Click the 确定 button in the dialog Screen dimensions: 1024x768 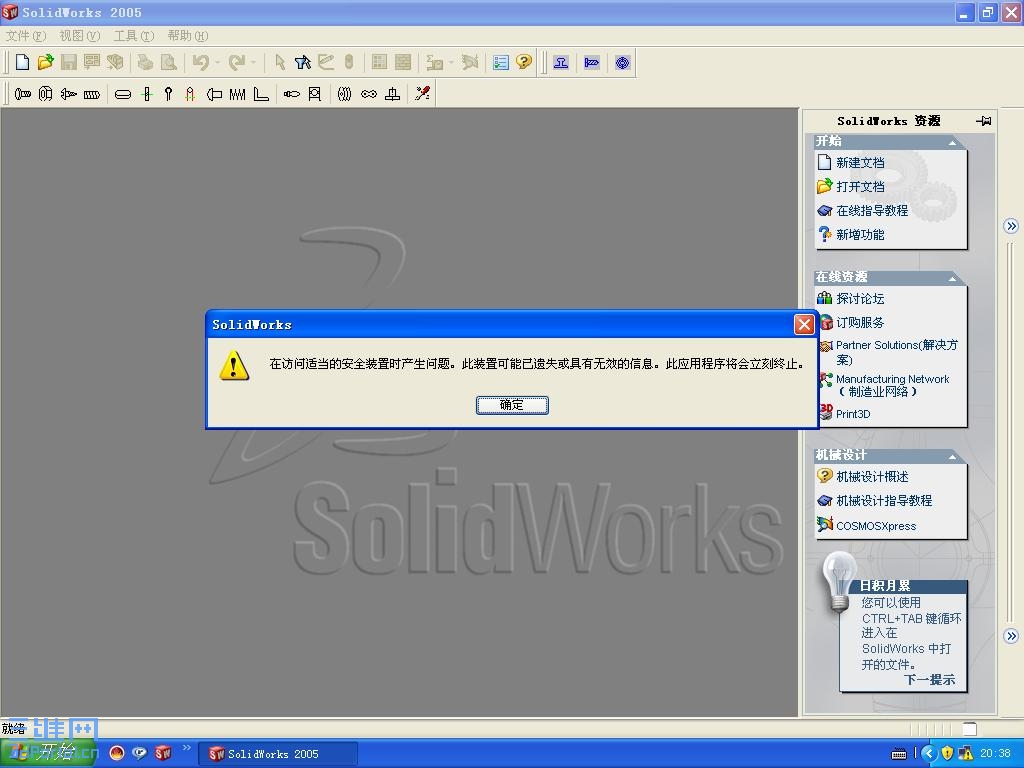click(x=512, y=405)
